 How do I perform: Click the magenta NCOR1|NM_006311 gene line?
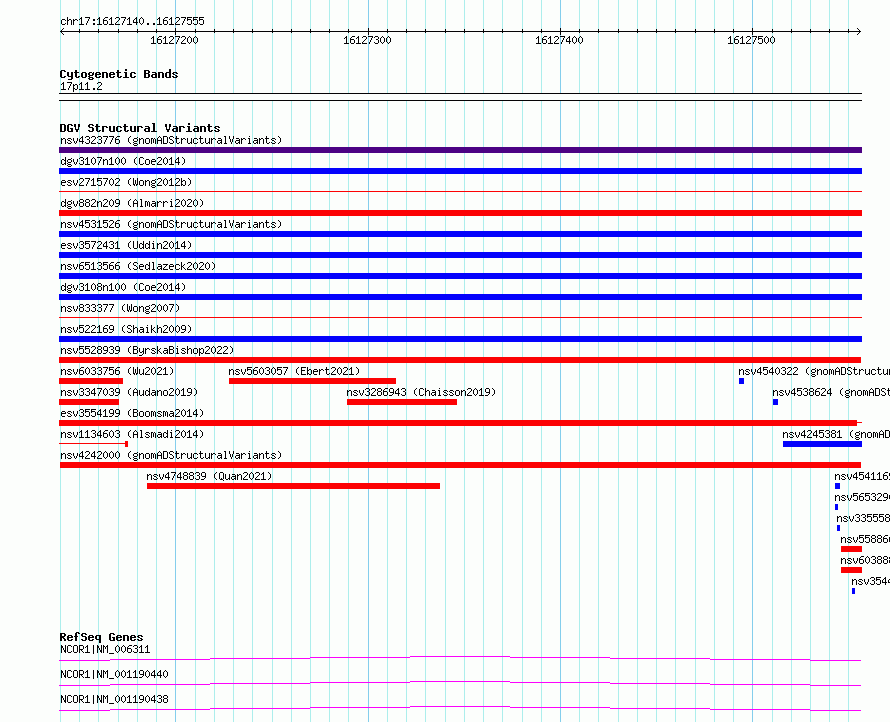pyautogui.click(x=460, y=658)
